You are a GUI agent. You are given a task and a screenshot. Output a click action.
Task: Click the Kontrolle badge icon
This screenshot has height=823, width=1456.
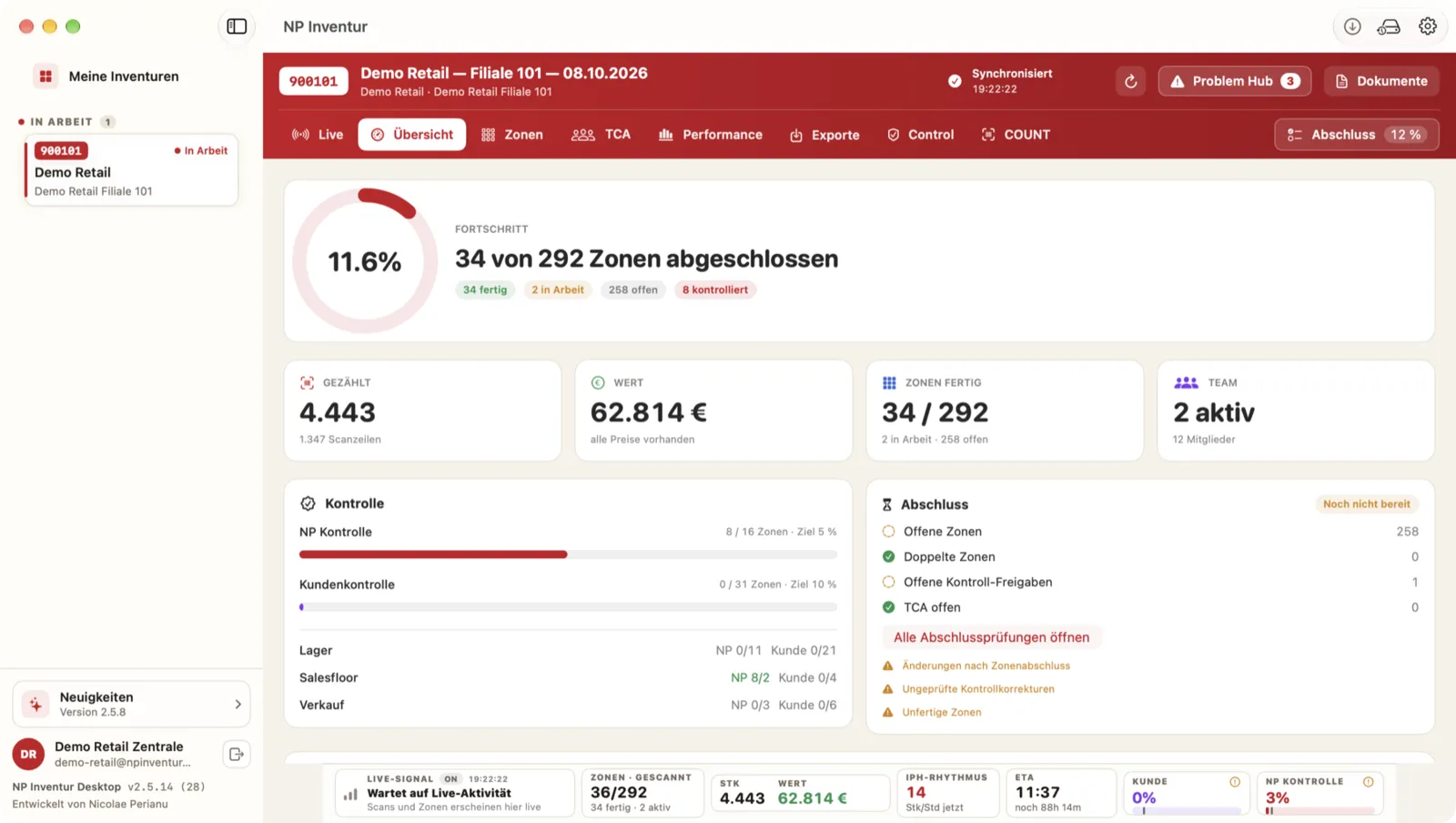click(x=308, y=503)
